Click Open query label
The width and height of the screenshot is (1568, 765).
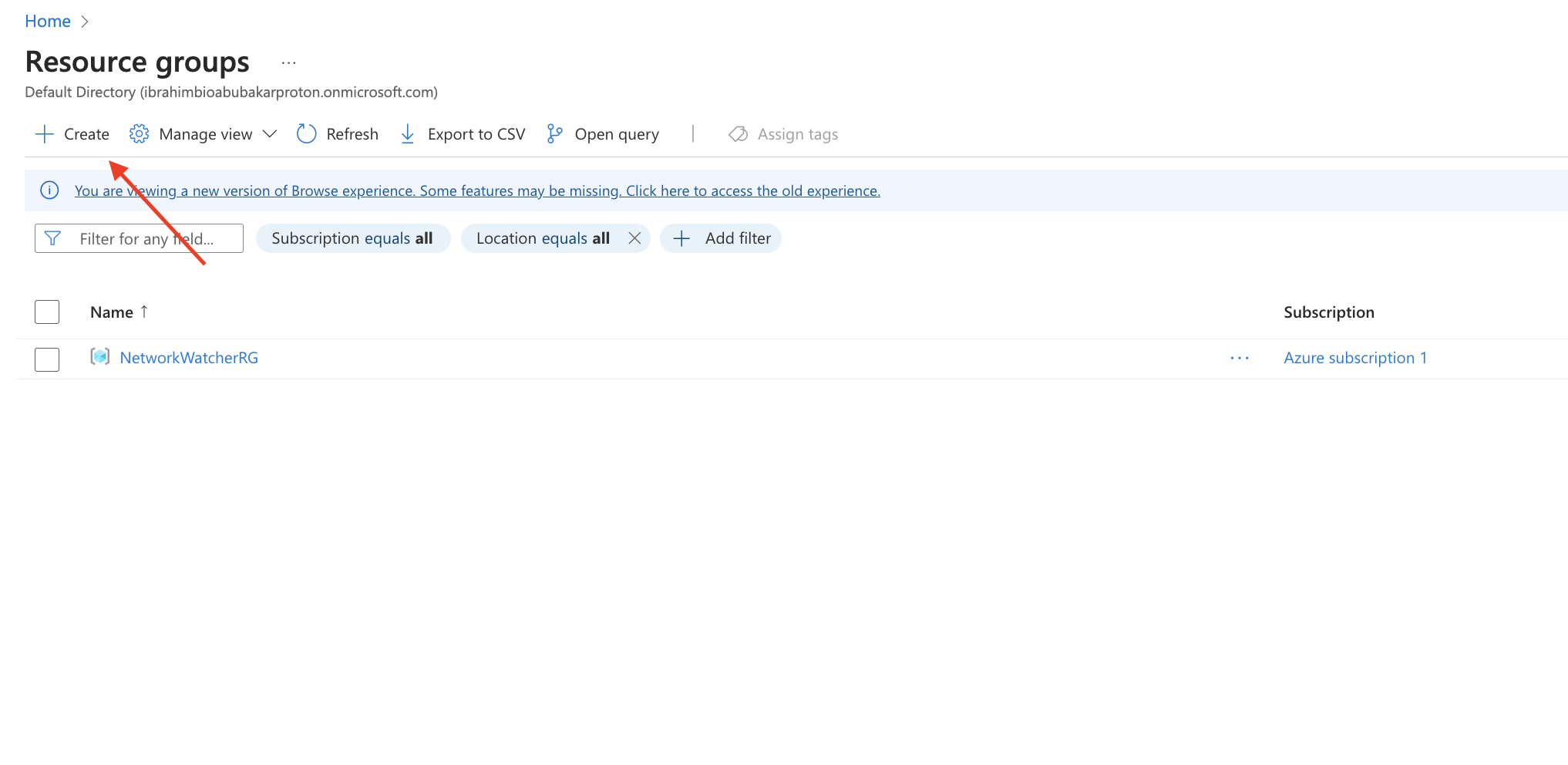point(617,134)
